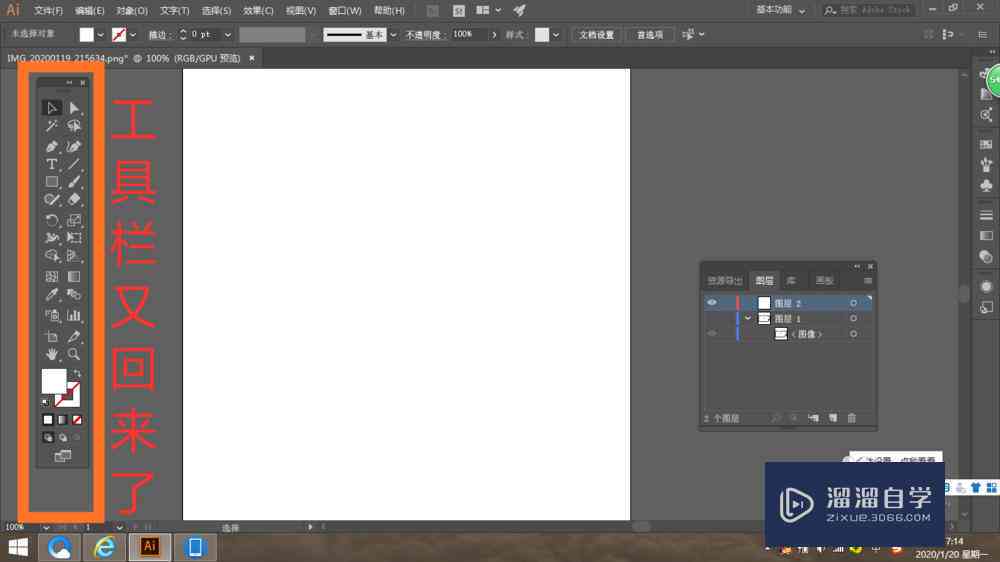Open the Symbols panel from the right dock
The image size is (1000, 562).
pos(986,186)
